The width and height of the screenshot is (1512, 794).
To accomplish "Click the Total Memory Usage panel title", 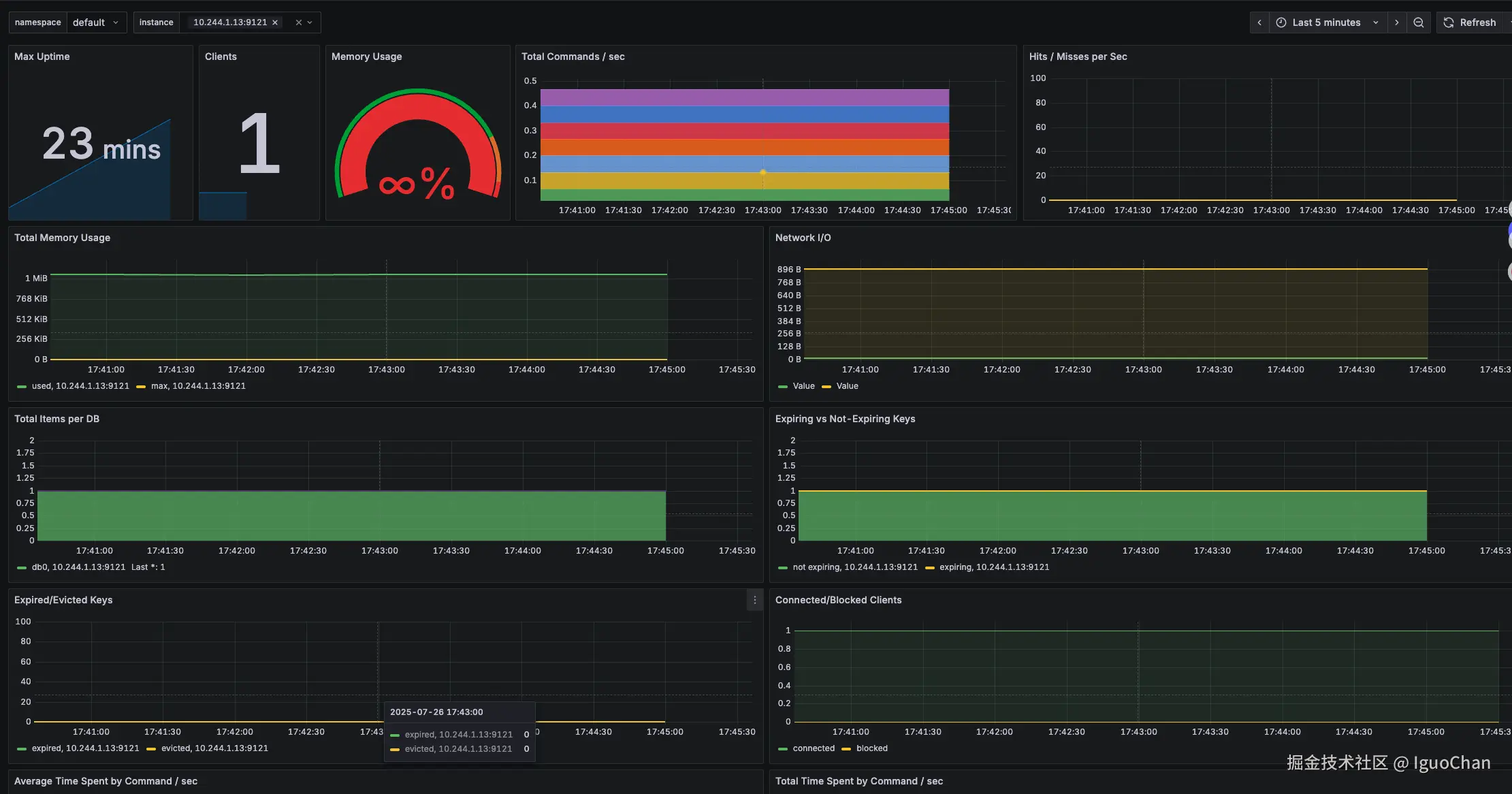I will point(62,238).
